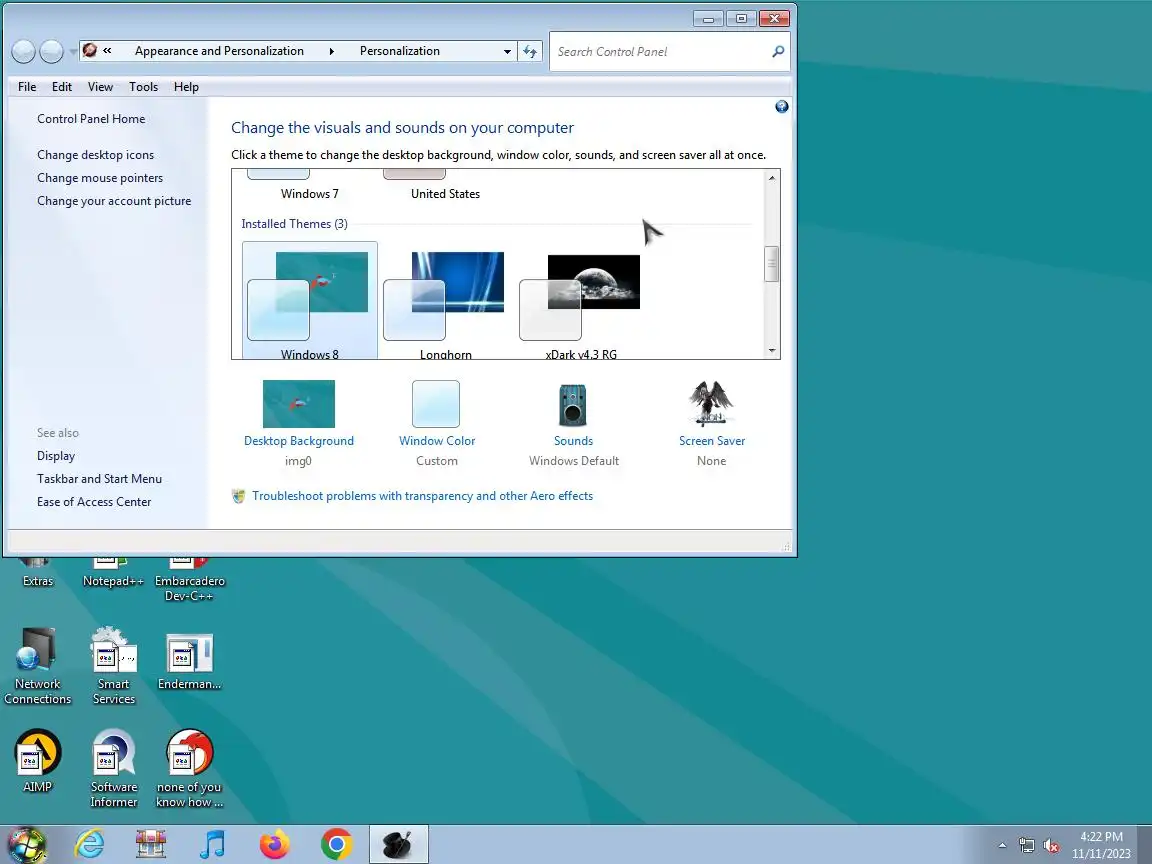Expand the address bar history dropdown arrow
Viewport: 1152px width, 864px height.
pyautogui.click(x=507, y=51)
